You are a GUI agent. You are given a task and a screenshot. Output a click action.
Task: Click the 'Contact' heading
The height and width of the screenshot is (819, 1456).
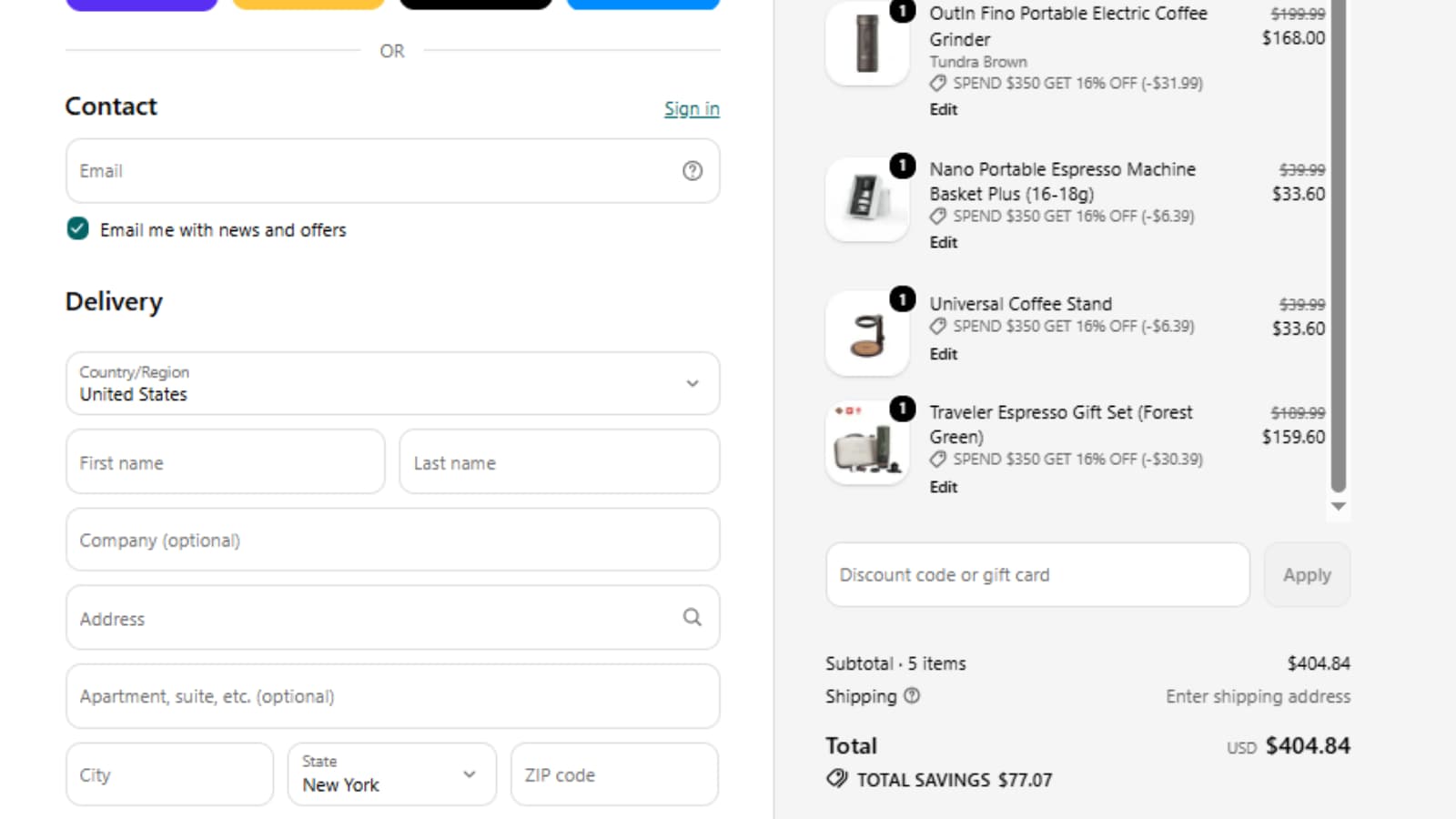coord(111,106)
